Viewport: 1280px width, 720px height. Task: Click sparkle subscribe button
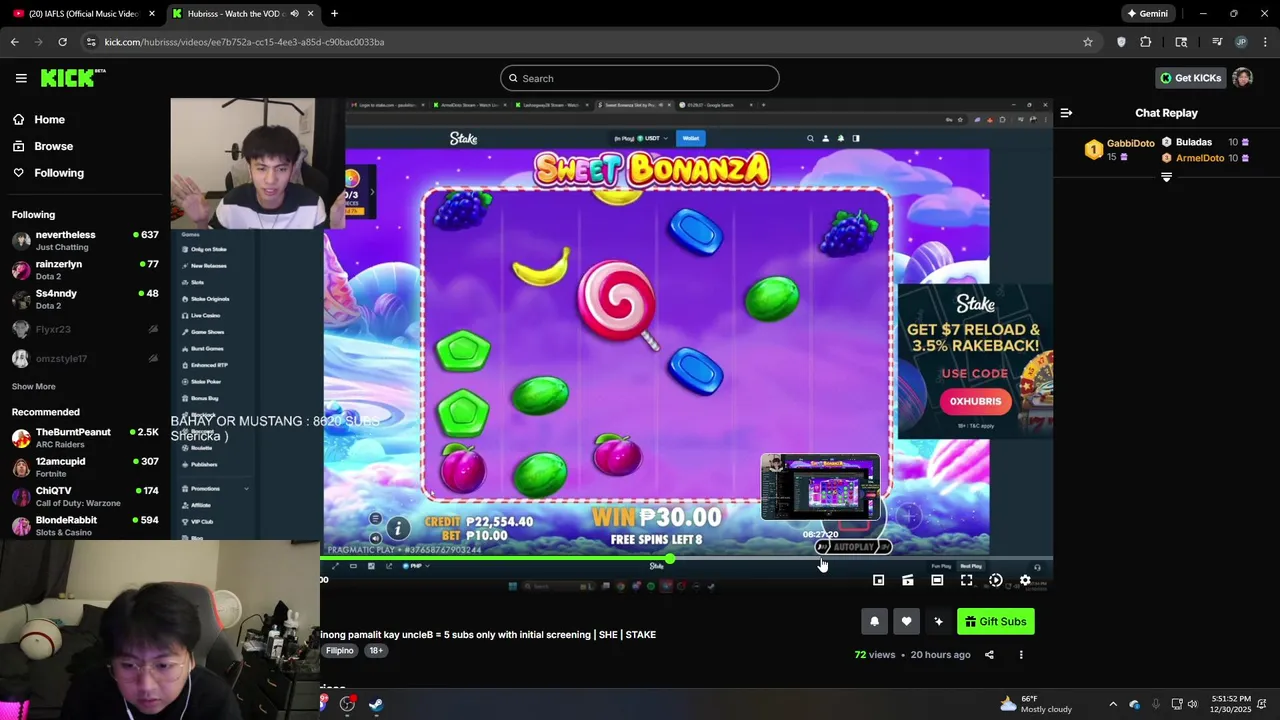point(938,622)
